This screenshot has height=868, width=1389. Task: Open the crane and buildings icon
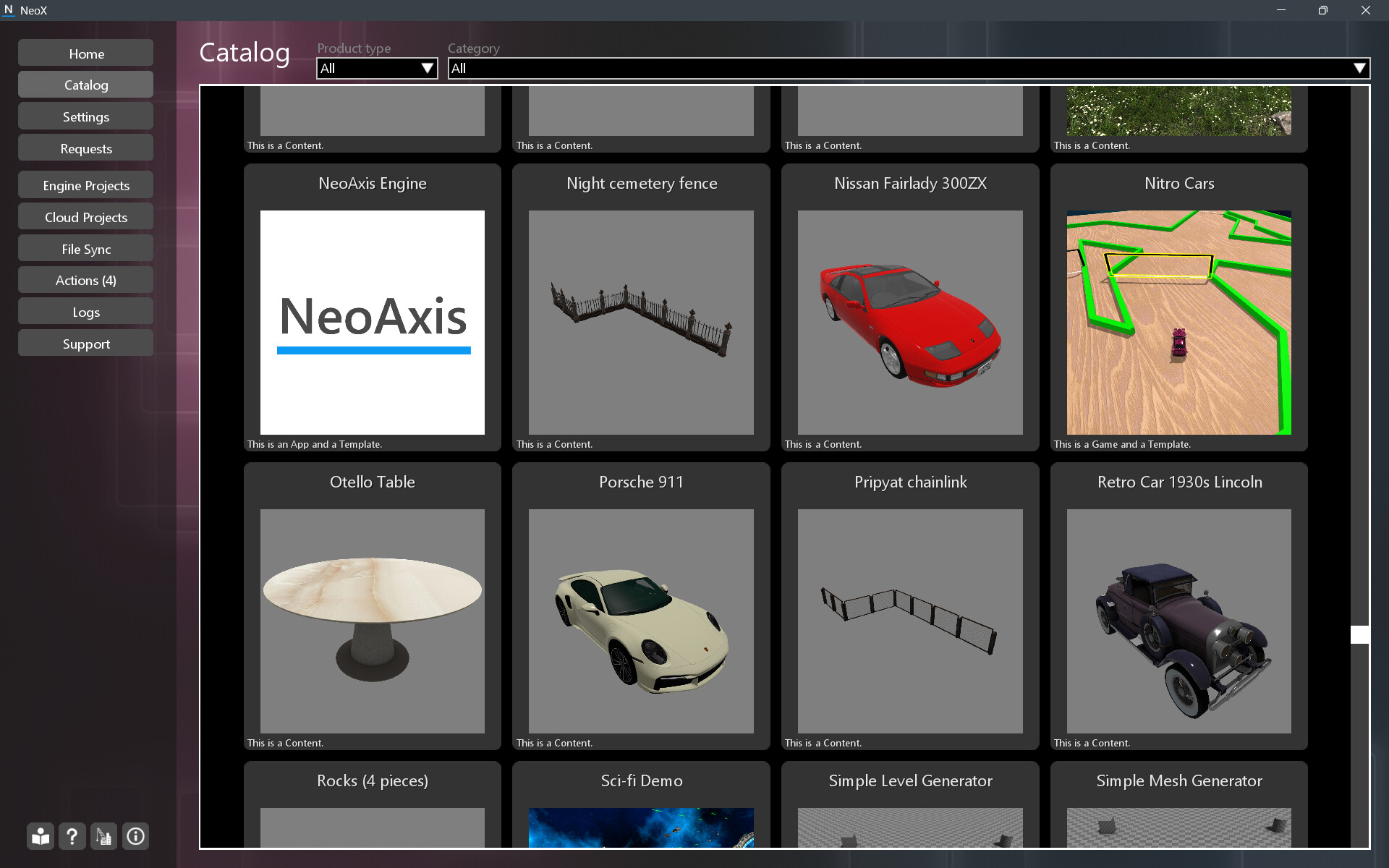click(104, 836)
